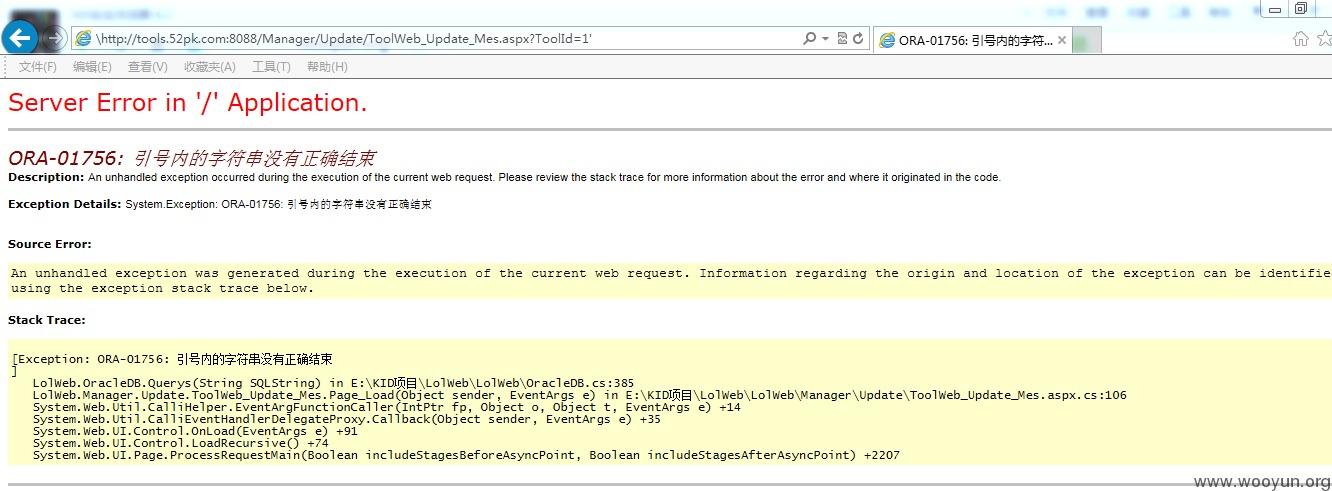Close the ORA-01756 tab

(1062, 41)
